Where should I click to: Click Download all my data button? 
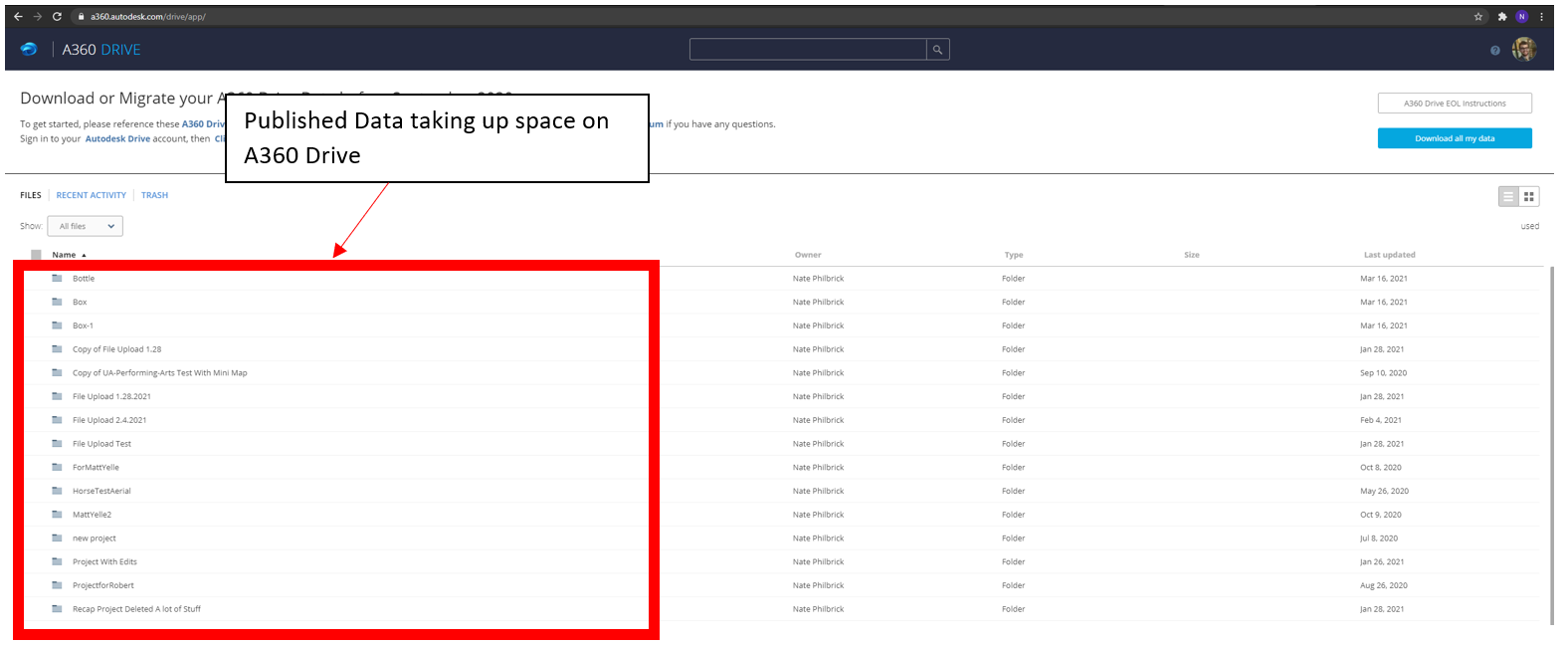click(1455, 138)
